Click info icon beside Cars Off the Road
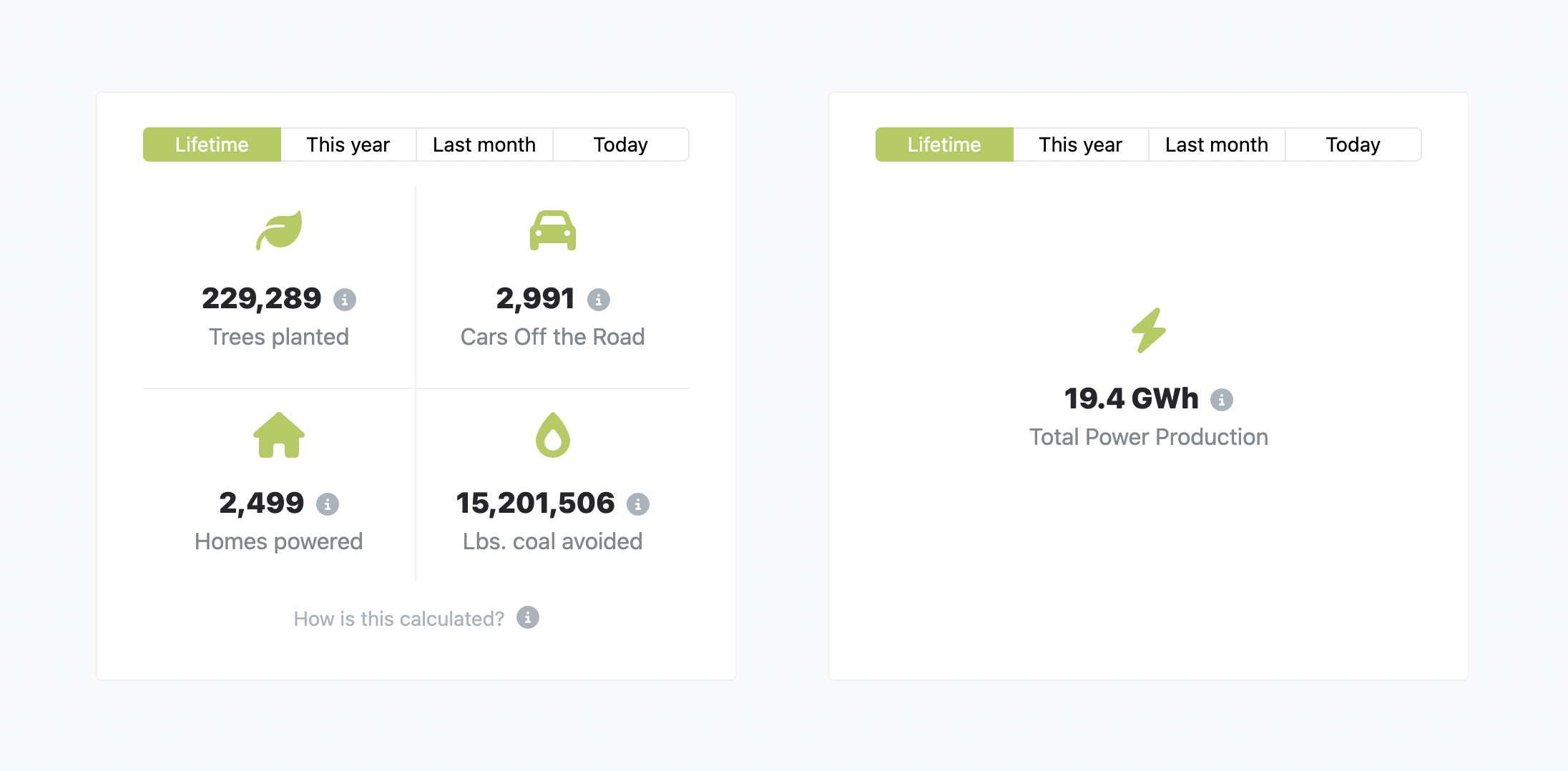The width and height of the screenshot is (1568, 771). tap(599, 300)
